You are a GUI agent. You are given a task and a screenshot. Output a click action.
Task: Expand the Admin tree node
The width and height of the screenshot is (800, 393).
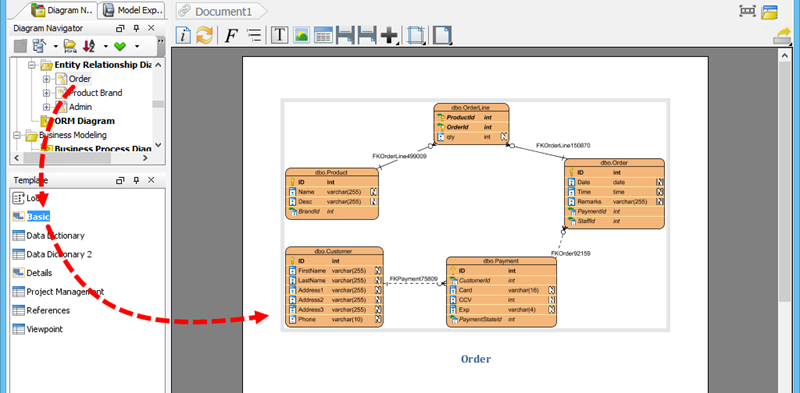tap(46, 107)
